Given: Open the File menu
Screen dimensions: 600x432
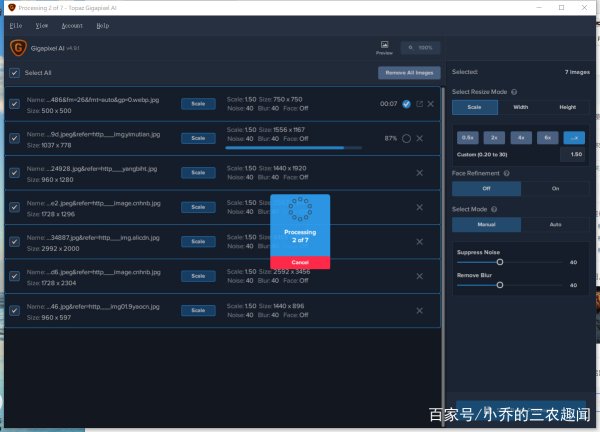Looking at the screenshot, I should 15,24.
